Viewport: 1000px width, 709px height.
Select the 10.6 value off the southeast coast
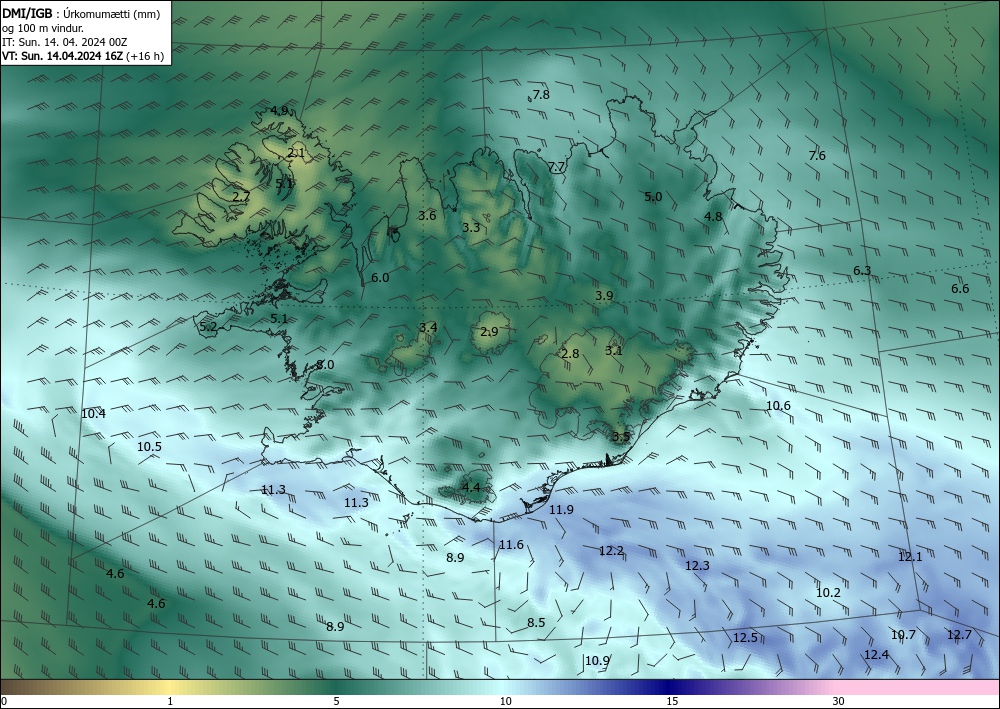pyautogui.click(x=778, y=406)
